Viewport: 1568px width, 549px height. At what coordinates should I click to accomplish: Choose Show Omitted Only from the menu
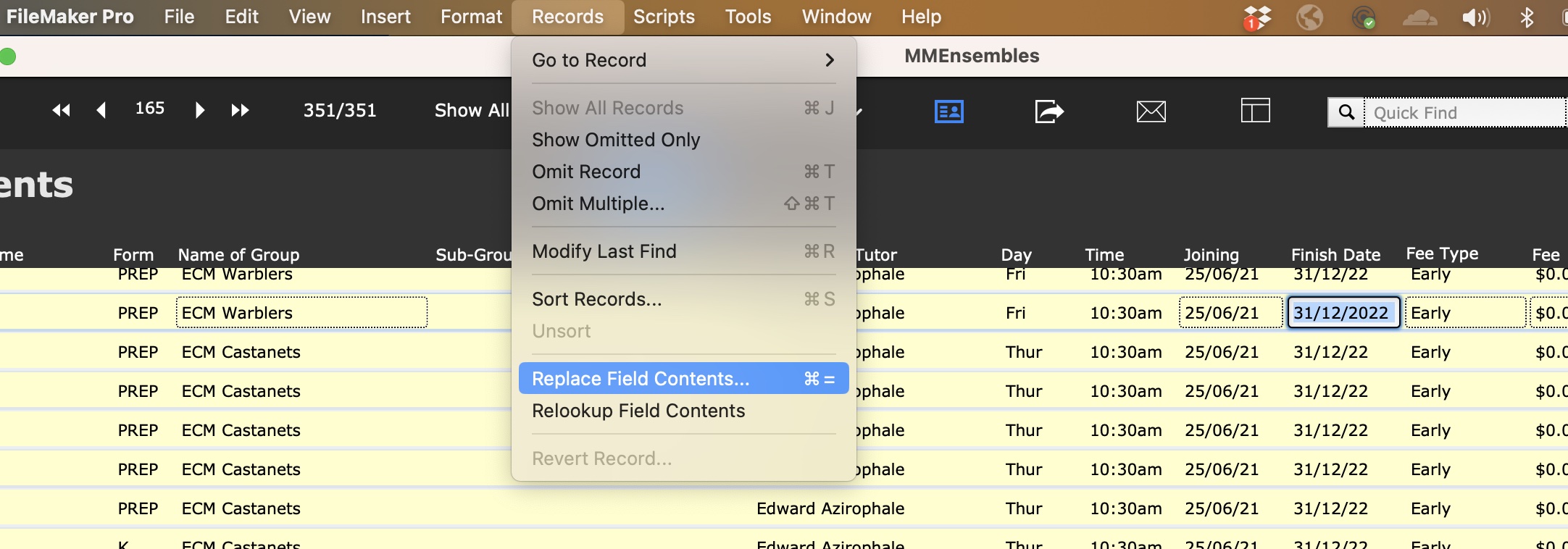pos(684,140)
